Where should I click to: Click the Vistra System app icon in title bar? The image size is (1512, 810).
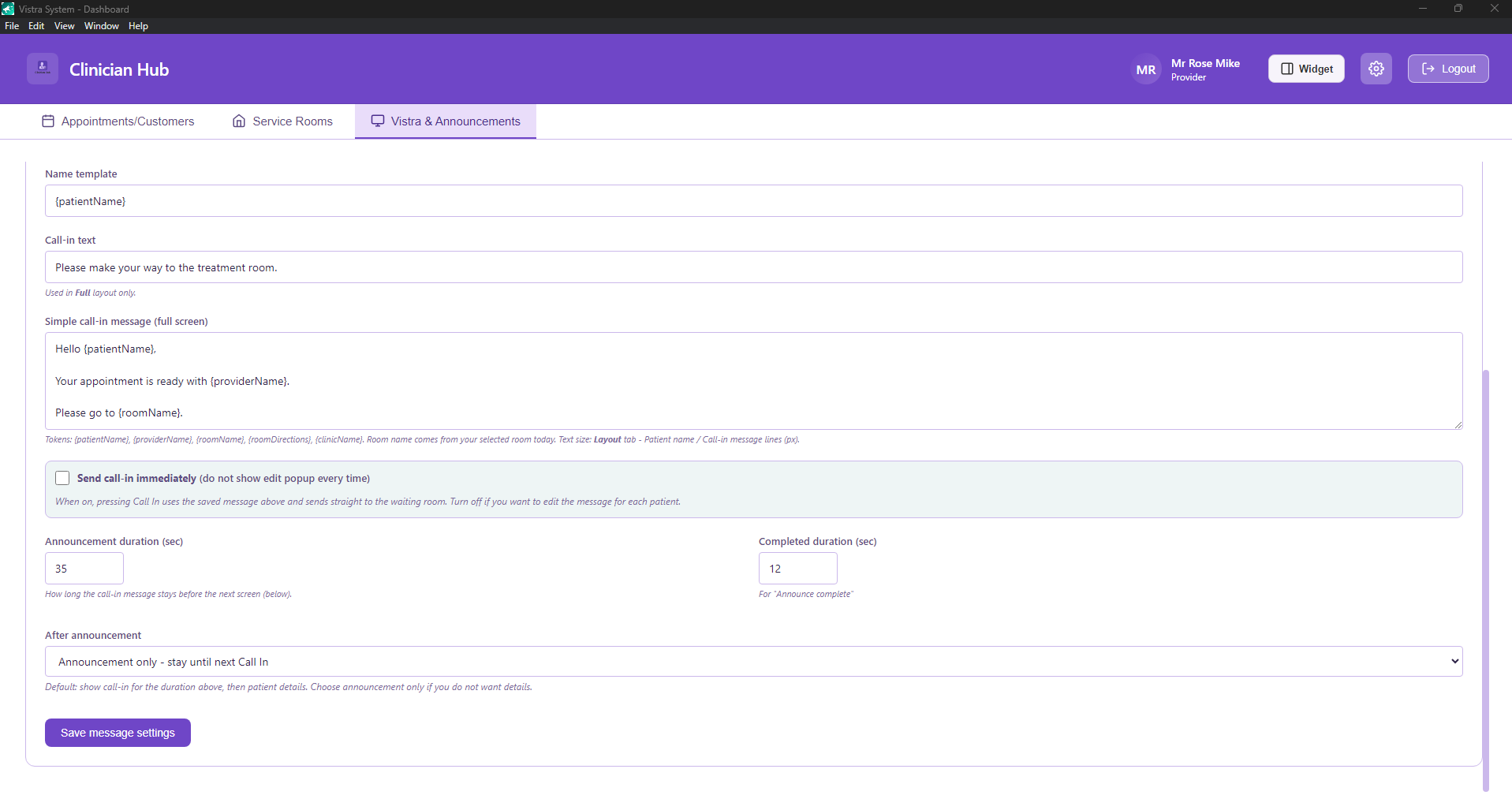click(8, 9)
